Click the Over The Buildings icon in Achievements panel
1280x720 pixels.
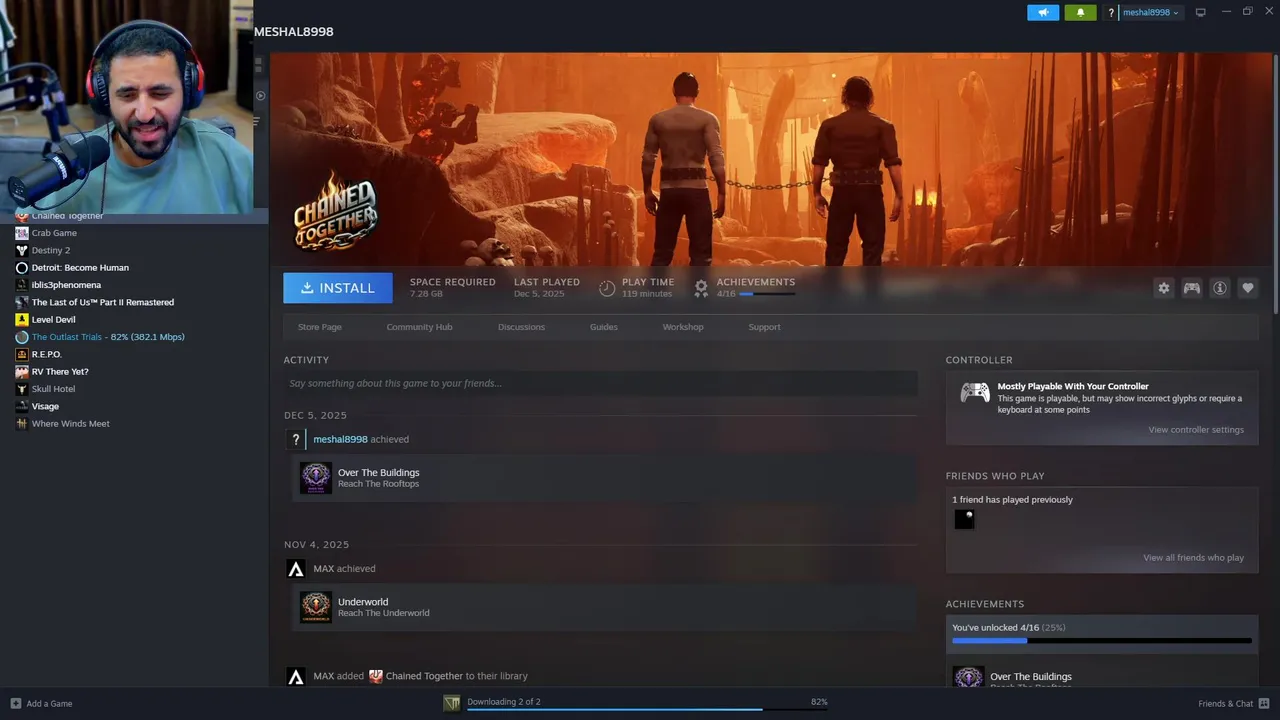pos(968,678)
